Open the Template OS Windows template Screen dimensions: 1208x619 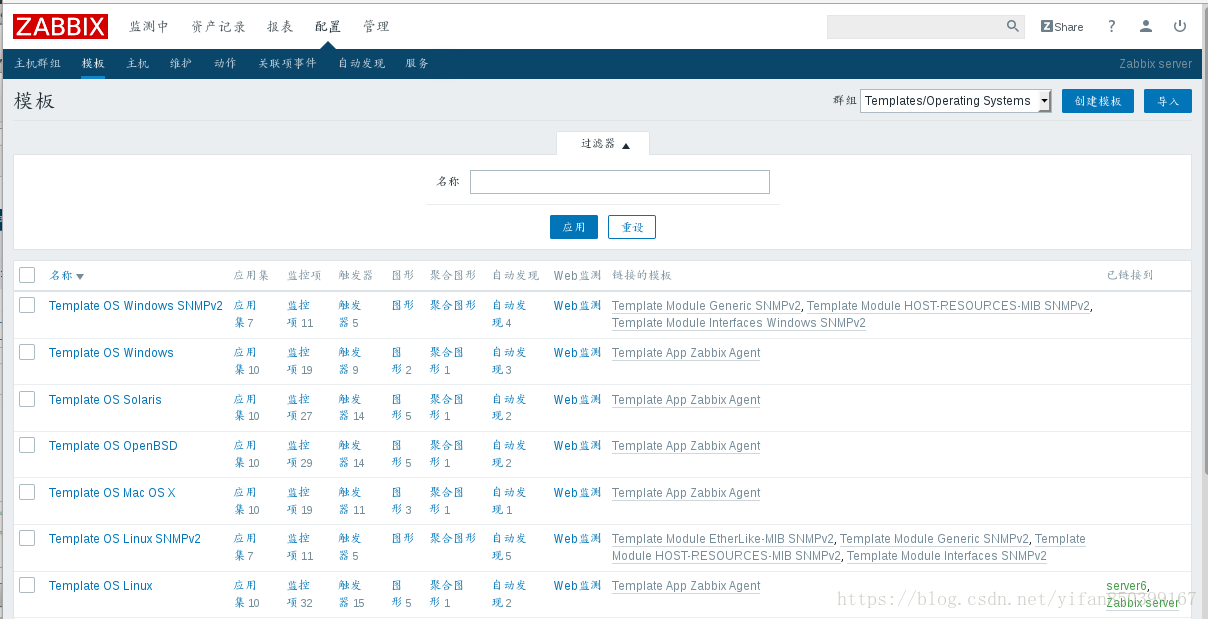pyautogui.click(x=111, y=353)
